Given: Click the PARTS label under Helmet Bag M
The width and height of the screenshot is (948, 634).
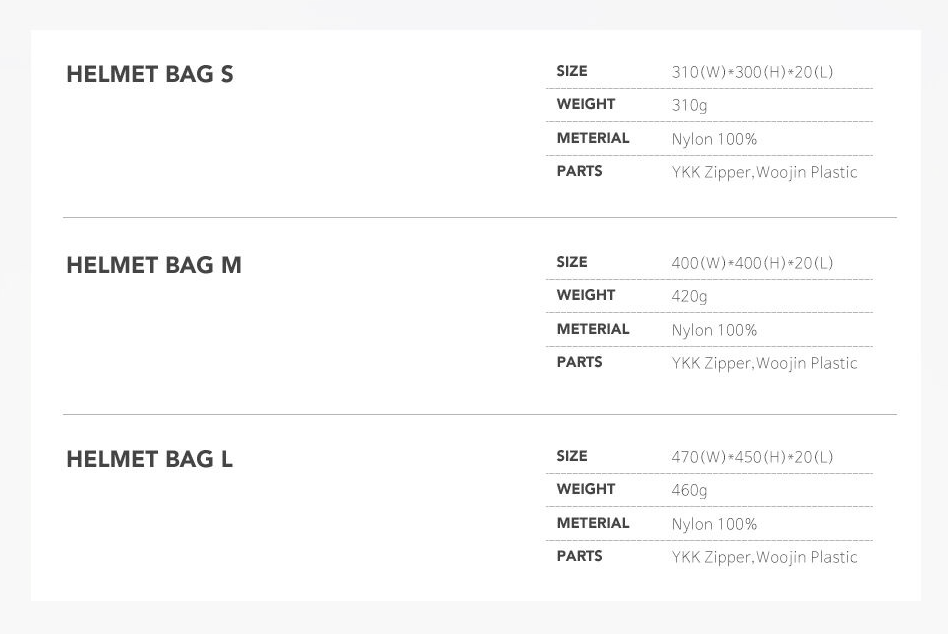Looking at the screenshot, I should 580,362.
